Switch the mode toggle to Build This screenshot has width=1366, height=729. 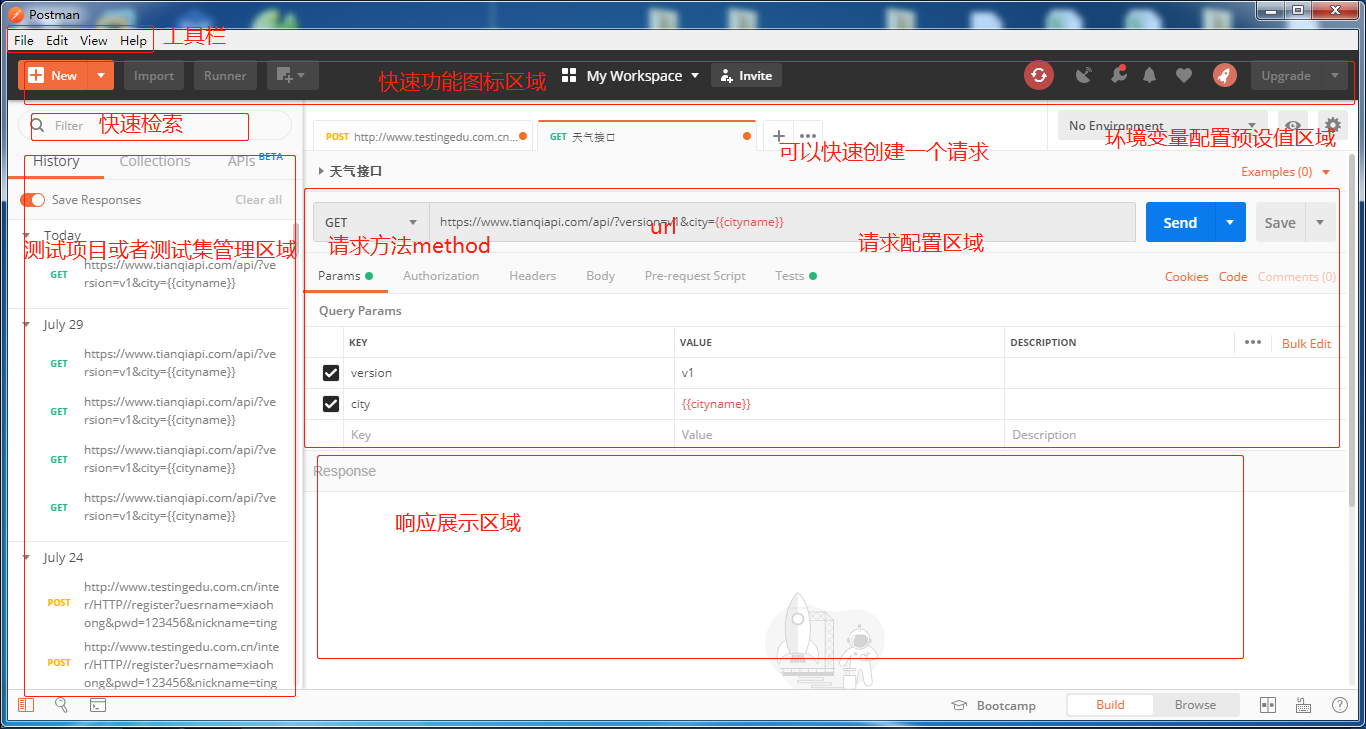tap(1110, 705)
